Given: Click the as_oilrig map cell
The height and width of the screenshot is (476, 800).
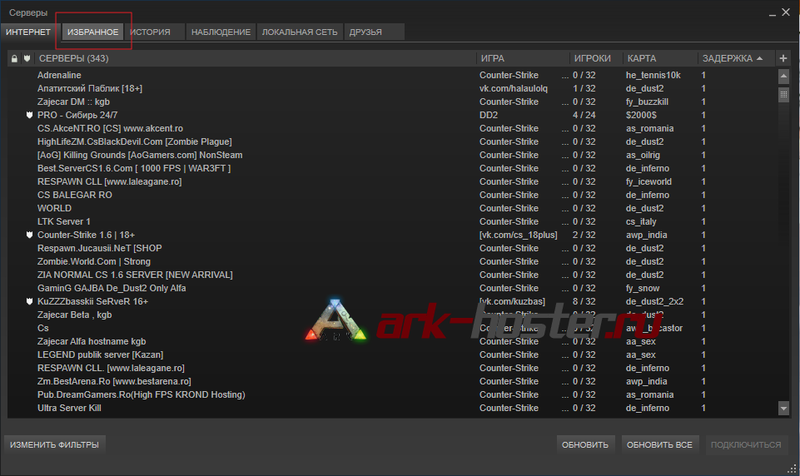Looking at the screenshot, I should (643, 155).
